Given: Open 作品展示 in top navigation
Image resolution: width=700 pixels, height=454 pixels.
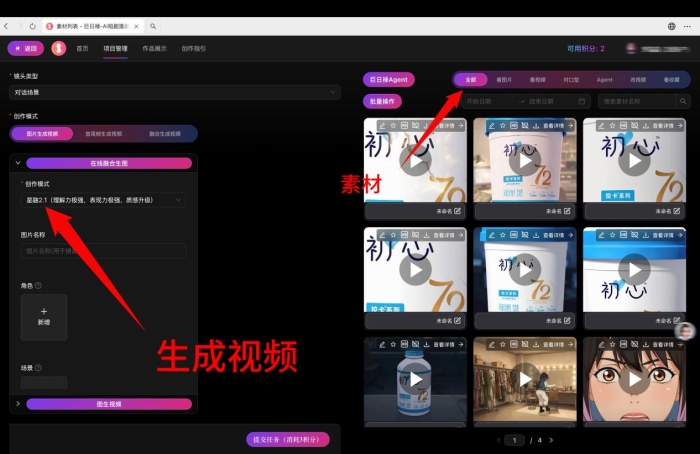Looking at the screenshot, I should coord(154,48).
